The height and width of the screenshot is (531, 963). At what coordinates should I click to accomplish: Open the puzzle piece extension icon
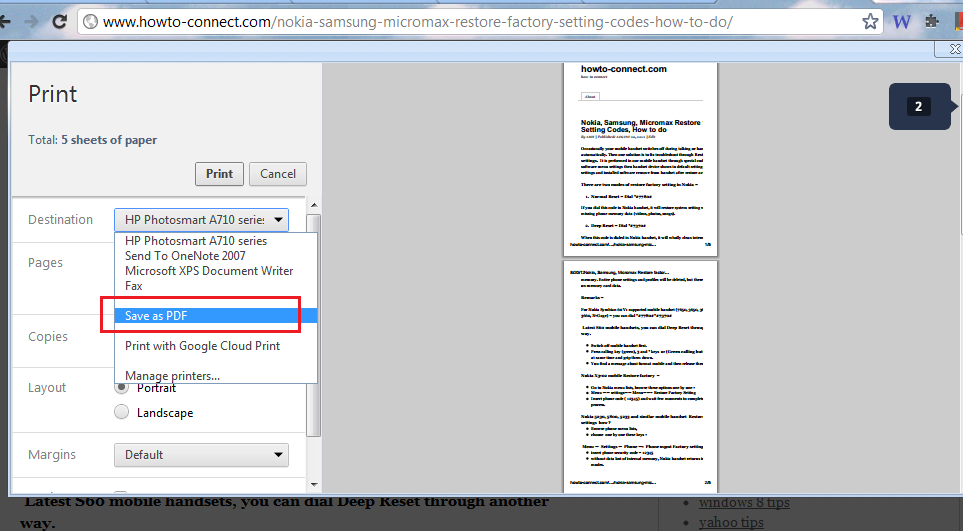pos(932,22)
